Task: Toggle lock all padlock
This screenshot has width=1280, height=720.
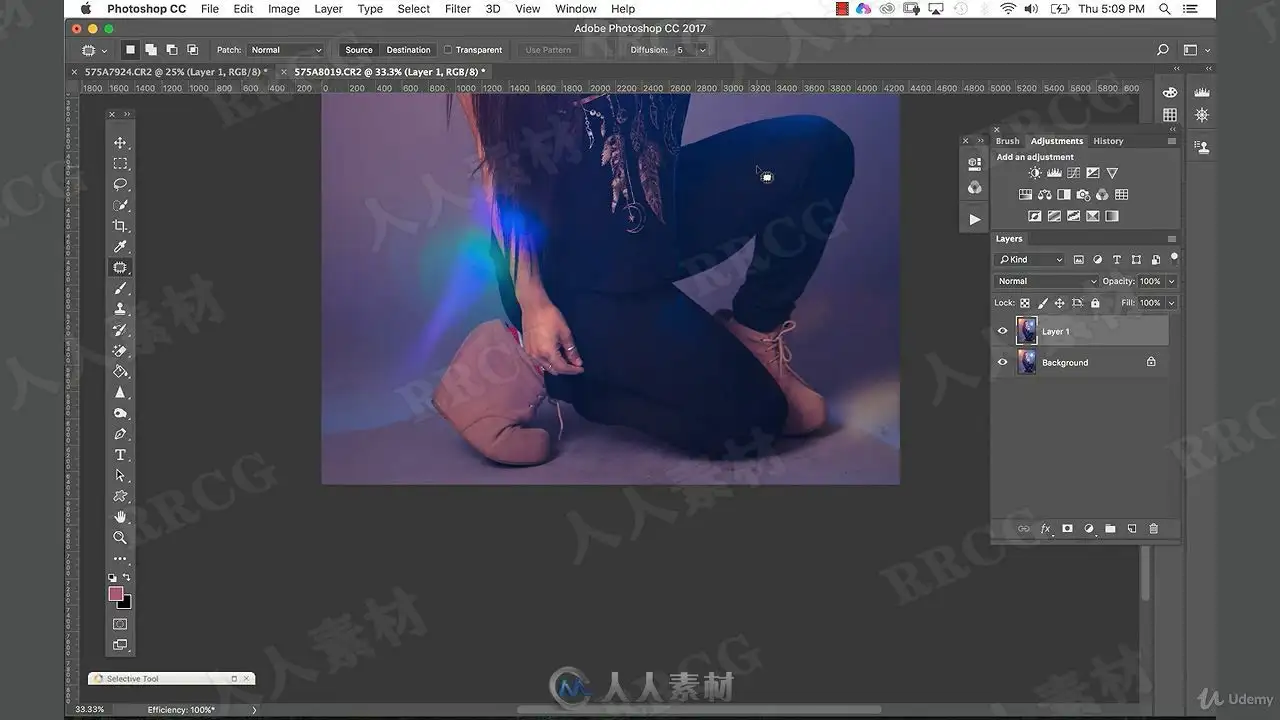Action: [1095, 303]
